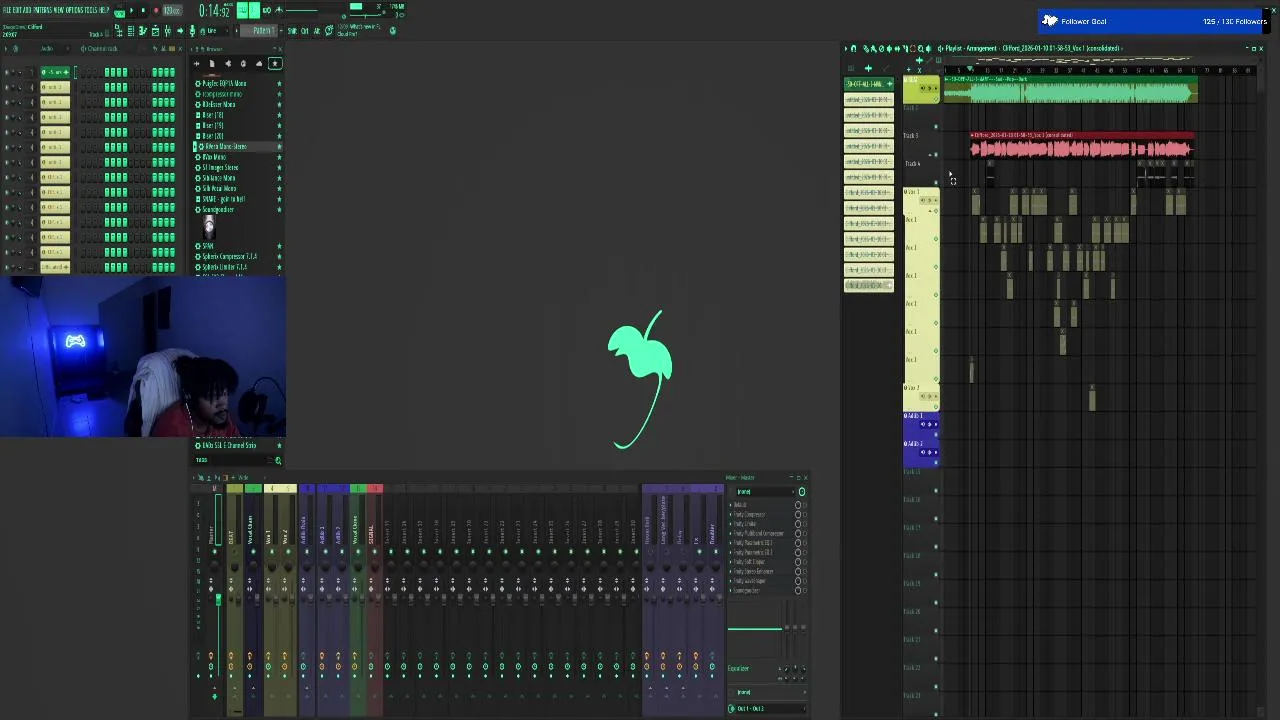
Task: Click the search icon beside TAGS
Action: click(278, 460)
